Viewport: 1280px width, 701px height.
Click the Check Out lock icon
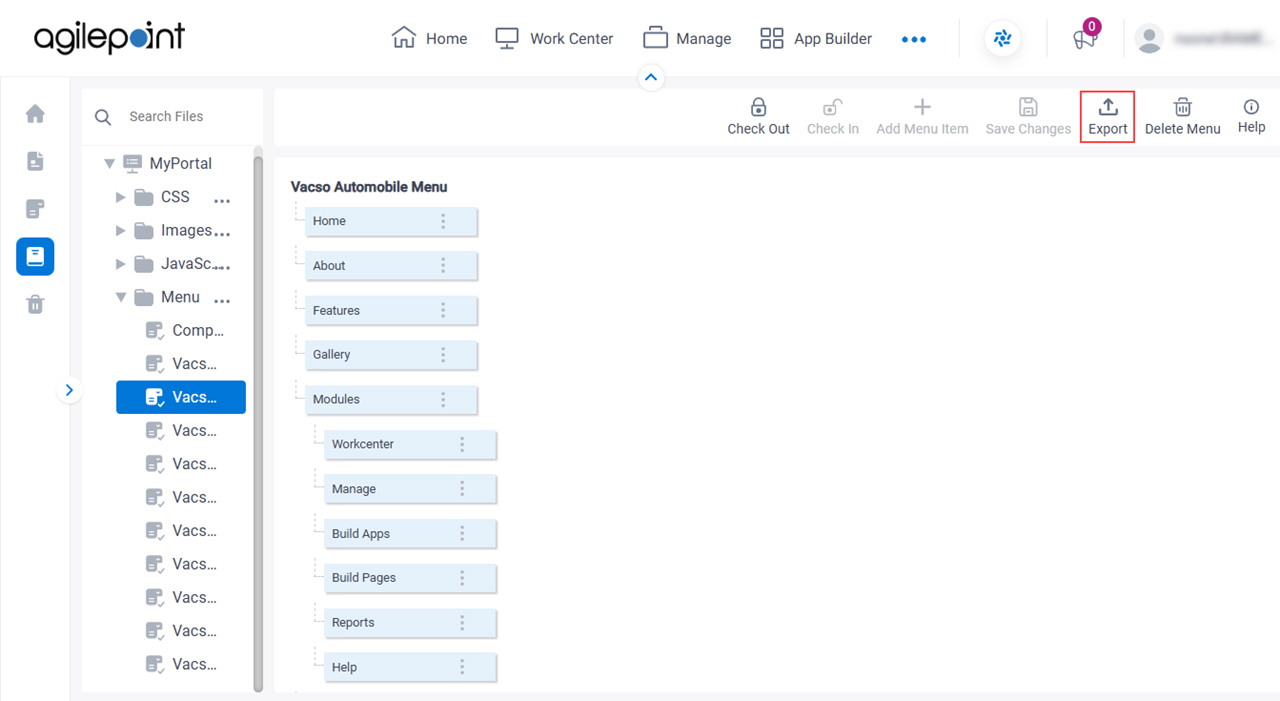tap(758, 107)
